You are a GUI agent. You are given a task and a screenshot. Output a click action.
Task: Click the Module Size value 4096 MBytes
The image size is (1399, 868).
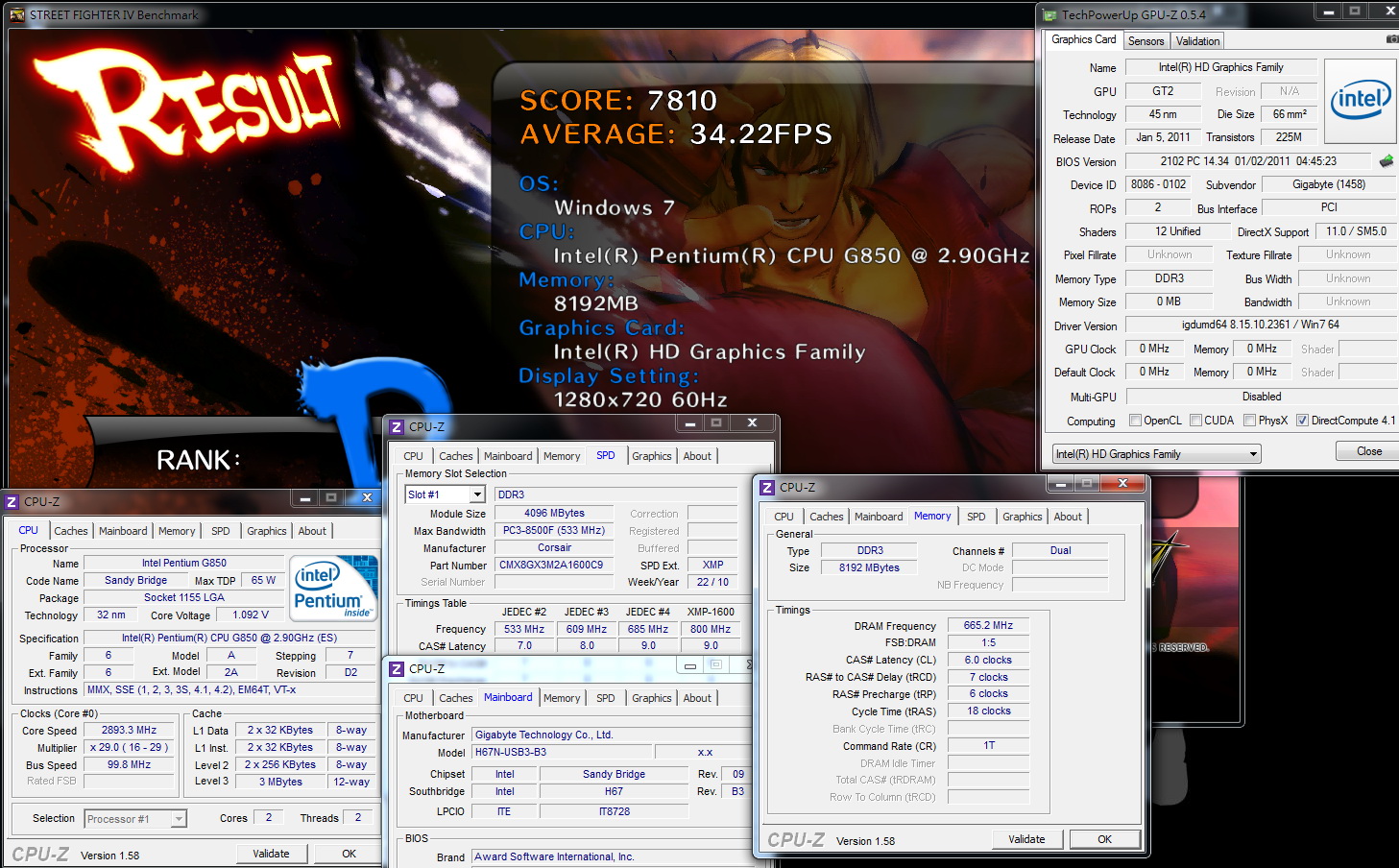point(554,513)
